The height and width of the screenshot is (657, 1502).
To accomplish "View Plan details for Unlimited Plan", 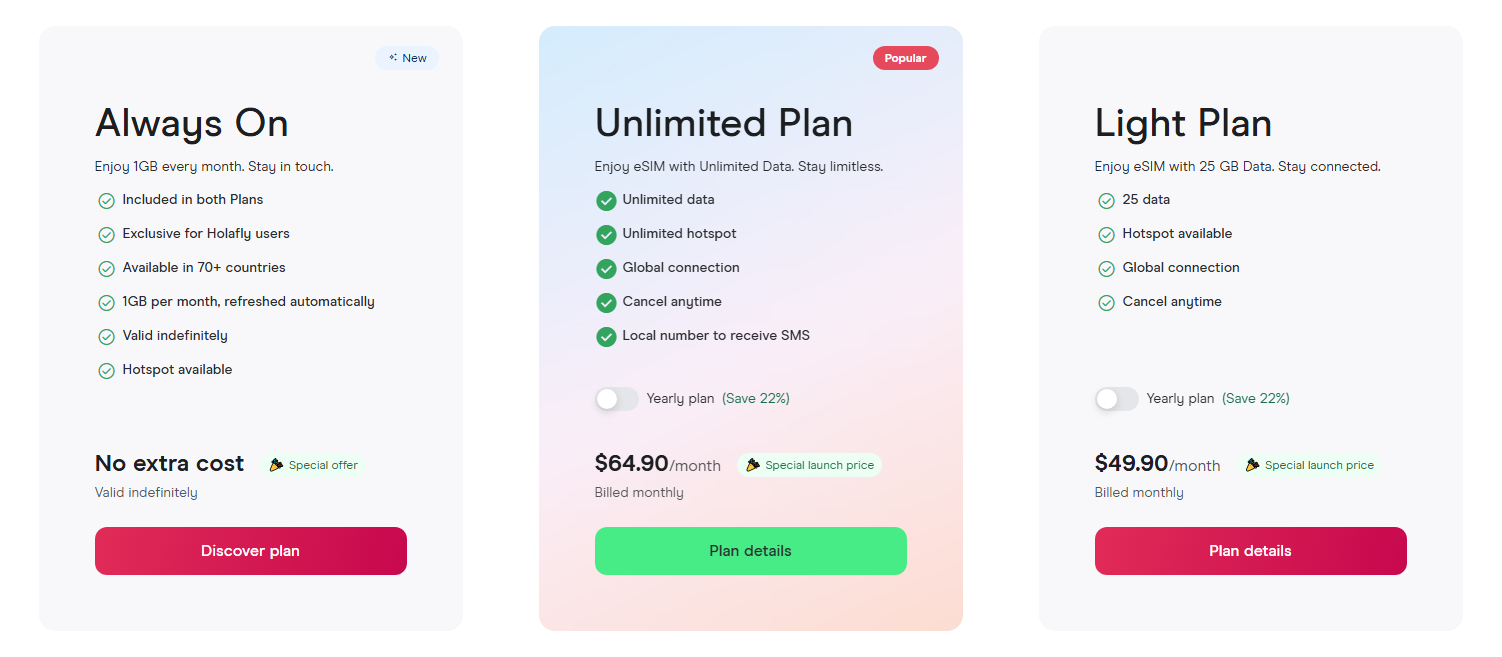I will point(750,551).
